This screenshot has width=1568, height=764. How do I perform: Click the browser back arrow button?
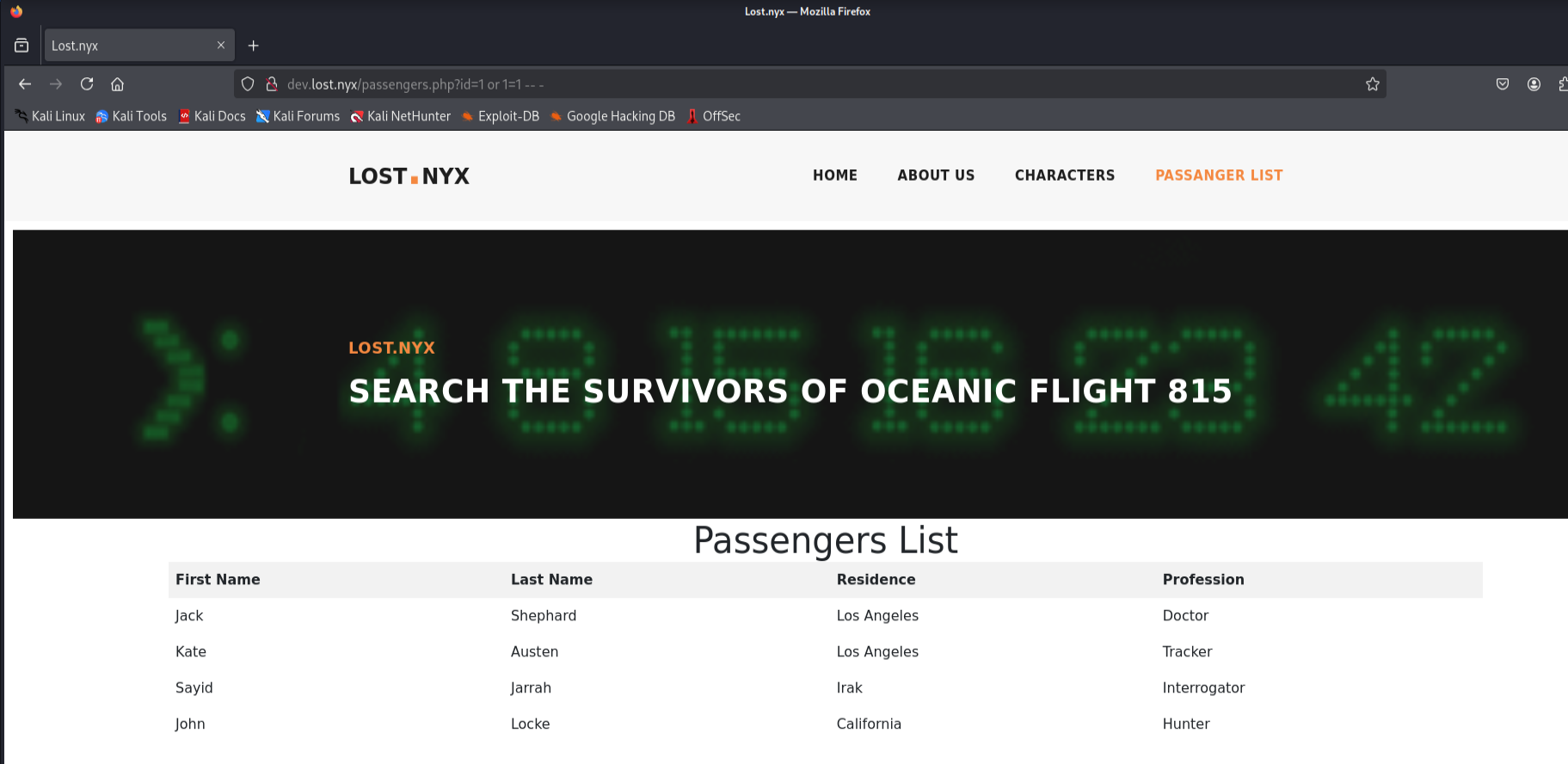(x=25, y=84)
